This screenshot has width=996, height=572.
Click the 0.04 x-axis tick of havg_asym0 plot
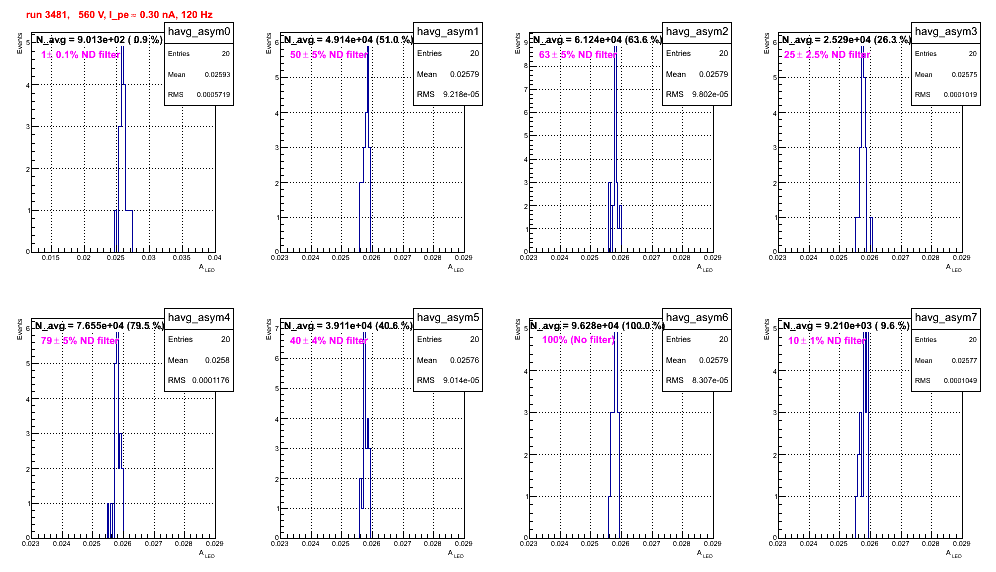click(x=215, y=257)
